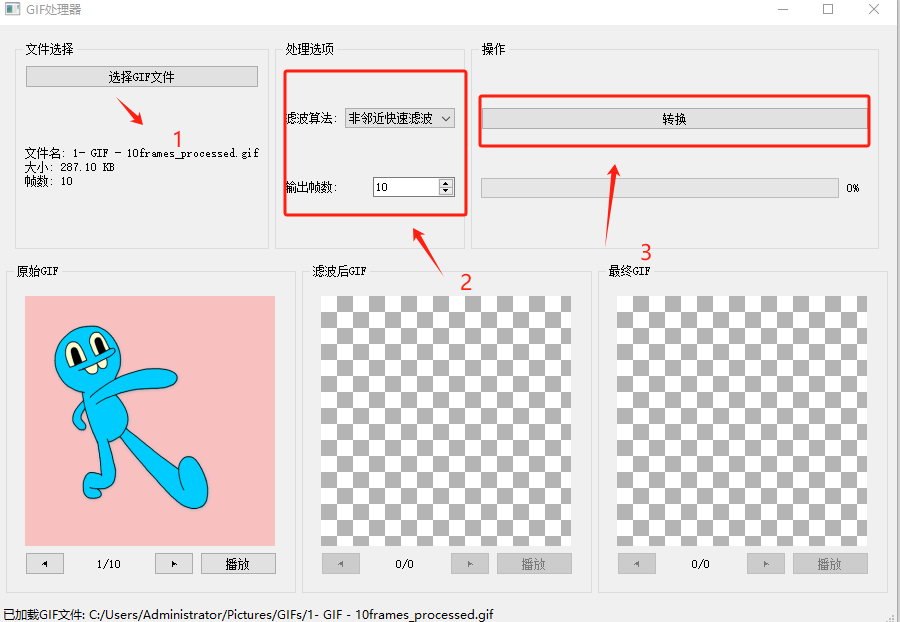Play the 原始GIF preview
Image resolution: width=900 pixels, height=622 pixels.
pyautogui.click(x=238, y=564)
